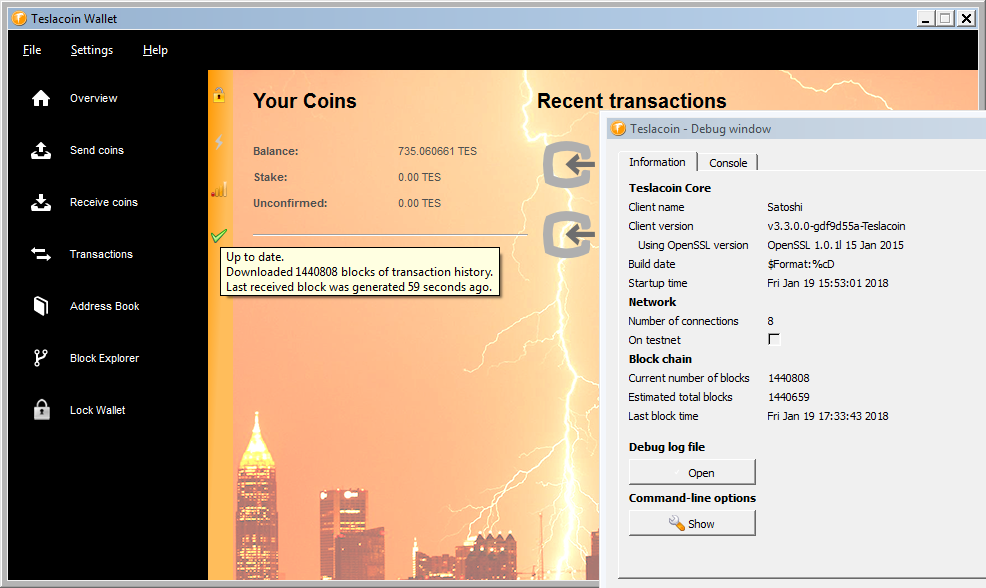Click client version v3.3.0.0-gdf9d55a-Teslacoin
Viewport: 986px width, 588px height.
click(836, 226)
